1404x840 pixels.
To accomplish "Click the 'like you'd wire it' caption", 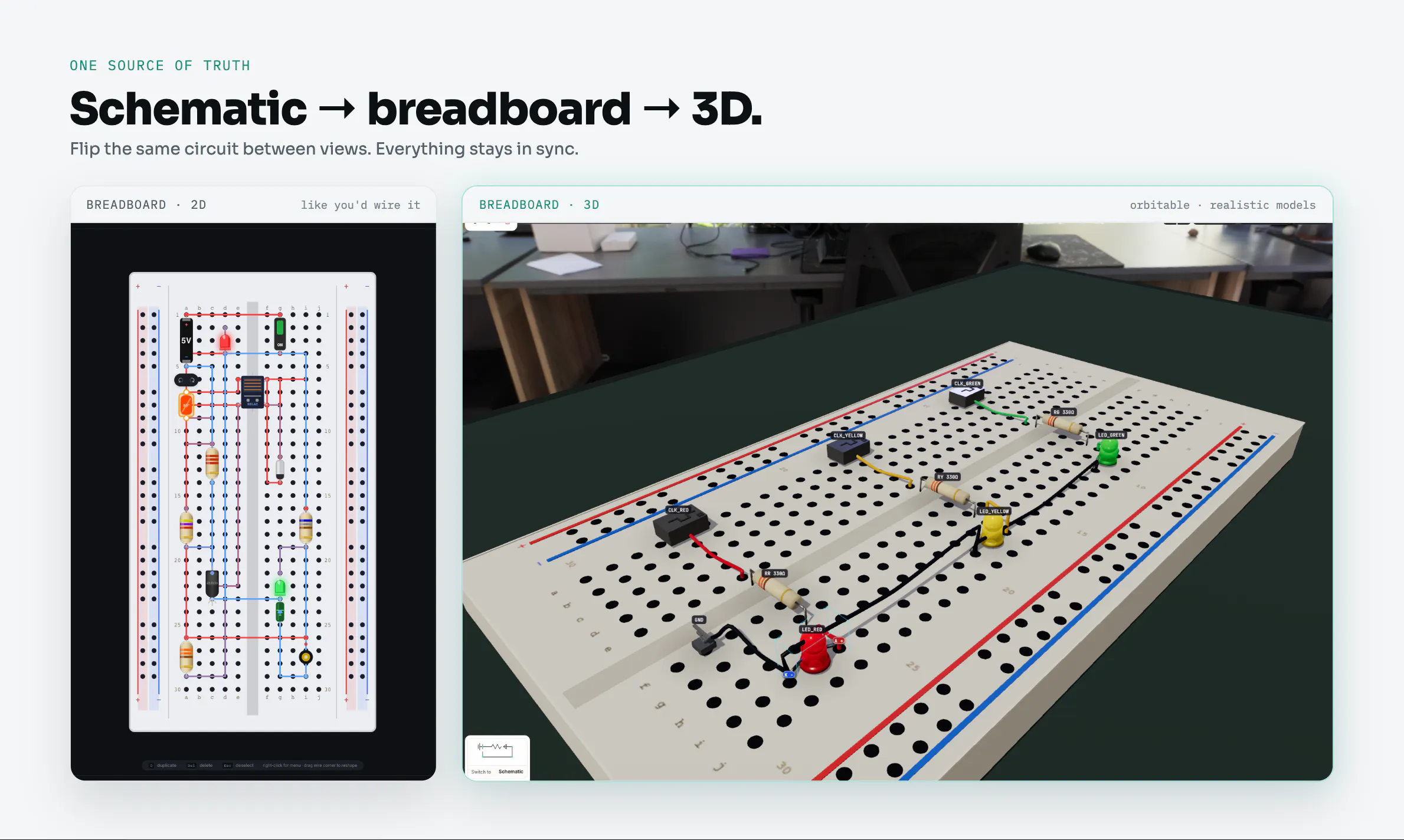I will [x=360, y=205].
